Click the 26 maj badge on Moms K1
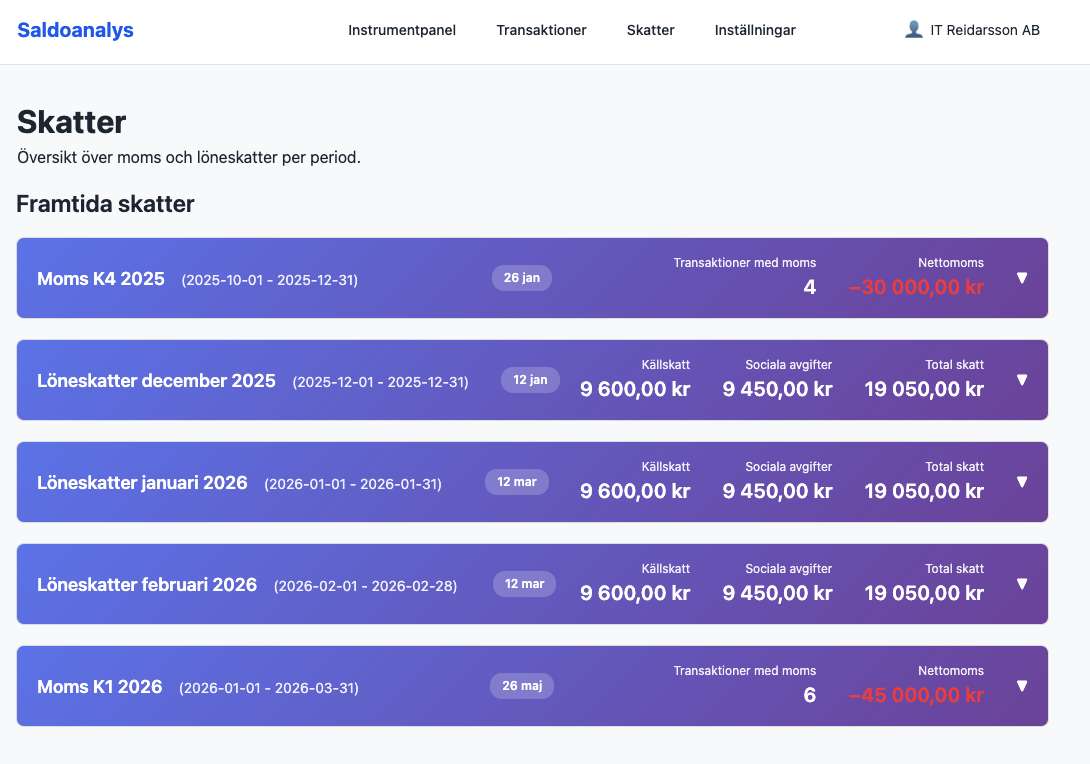Viewport: 1090px width, 764px height. coord(521,686)
